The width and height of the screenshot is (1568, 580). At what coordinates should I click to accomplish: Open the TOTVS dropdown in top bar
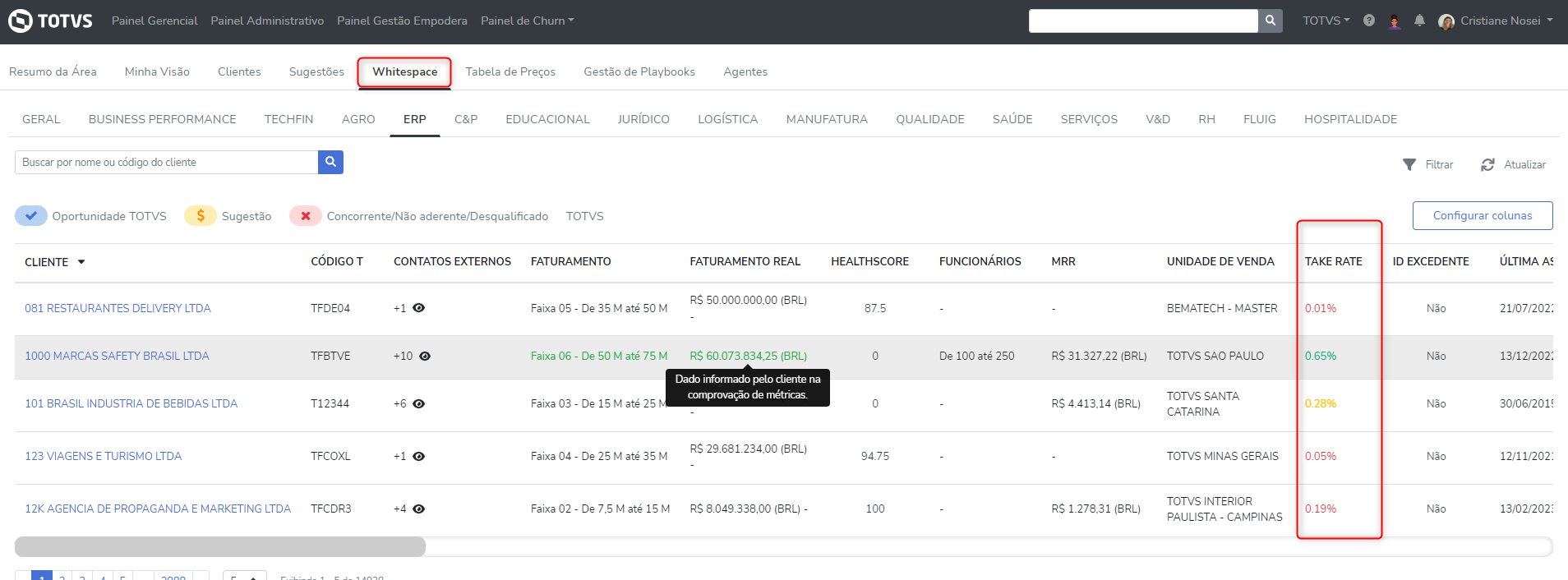click(1326, 21)
